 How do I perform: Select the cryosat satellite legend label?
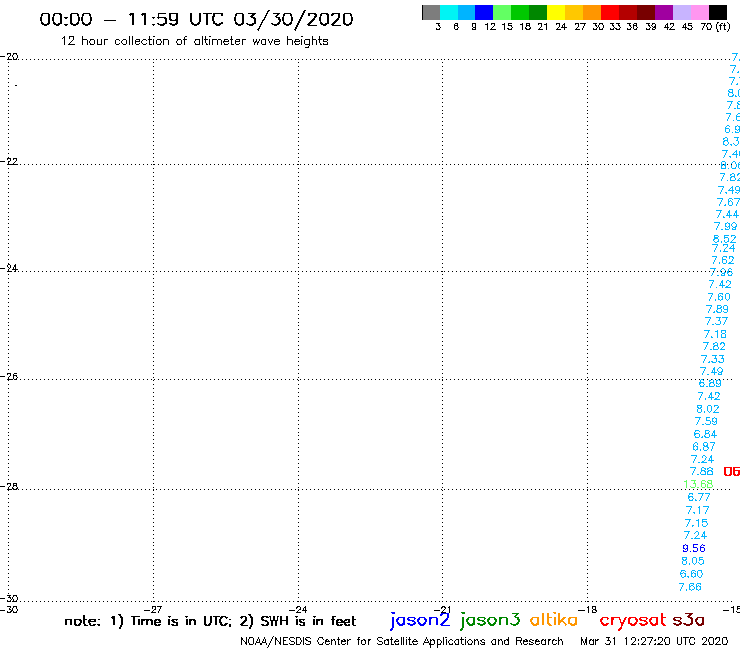point(633,621)
